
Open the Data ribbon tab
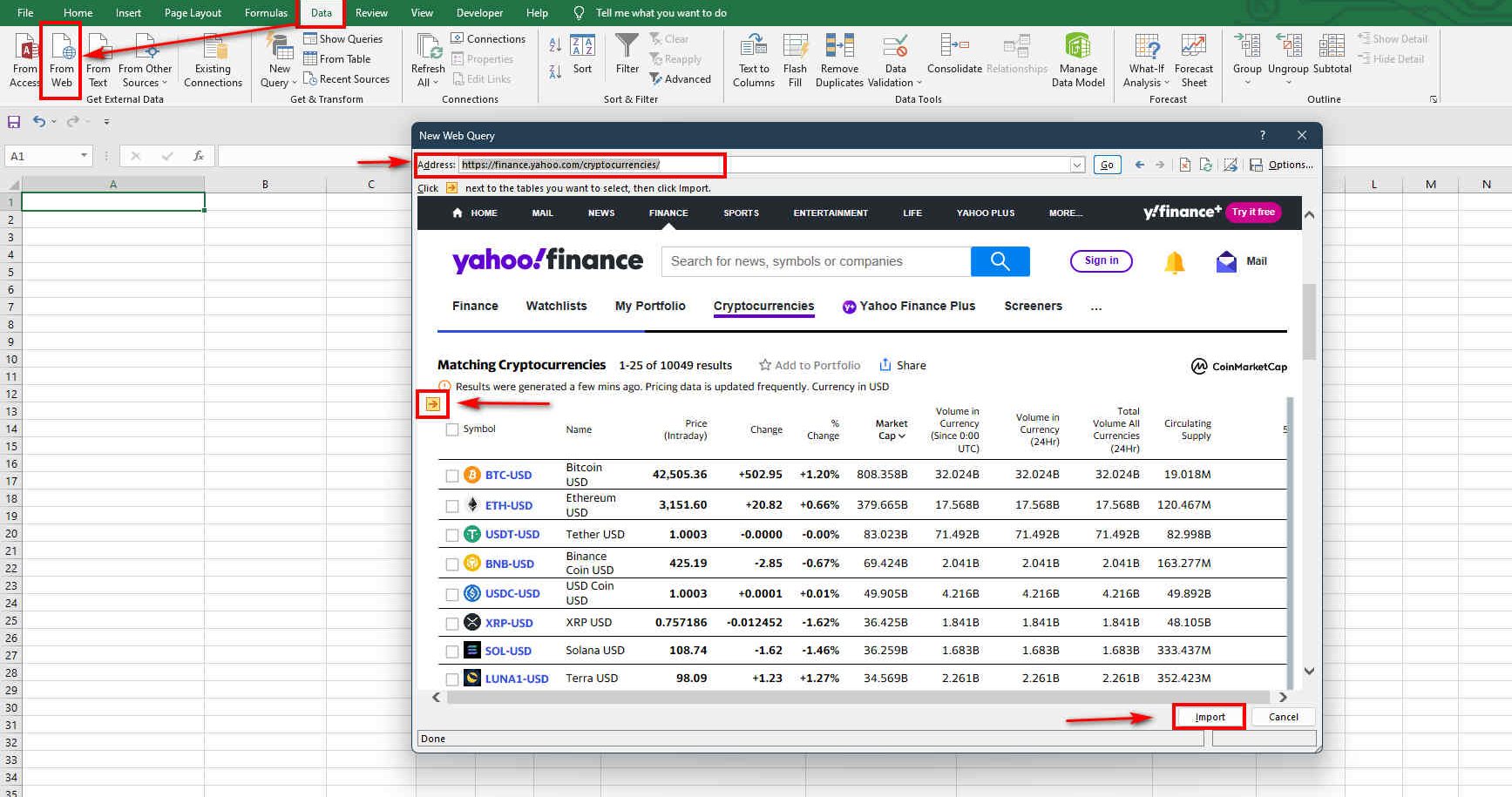(x=322, y=13)
